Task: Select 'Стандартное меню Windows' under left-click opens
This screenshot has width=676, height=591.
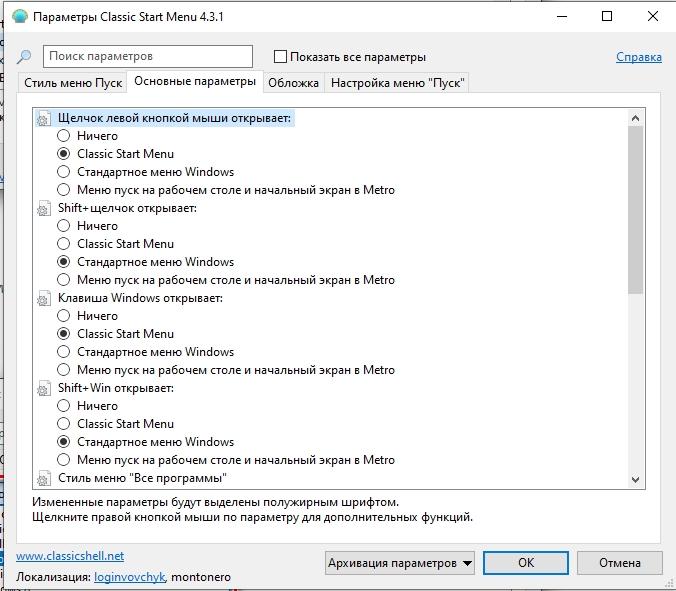Action: coord(63,172)
